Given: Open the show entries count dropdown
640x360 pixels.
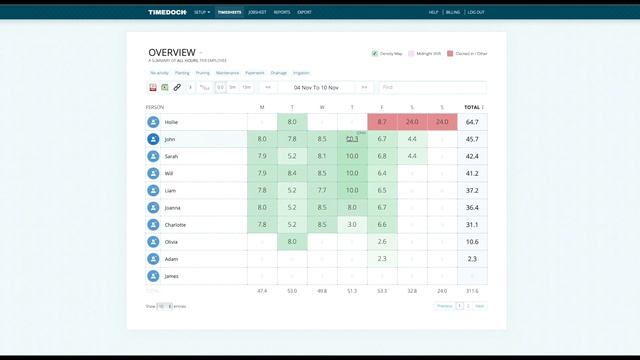Looking at the screenshot, I should click(164, 306).
